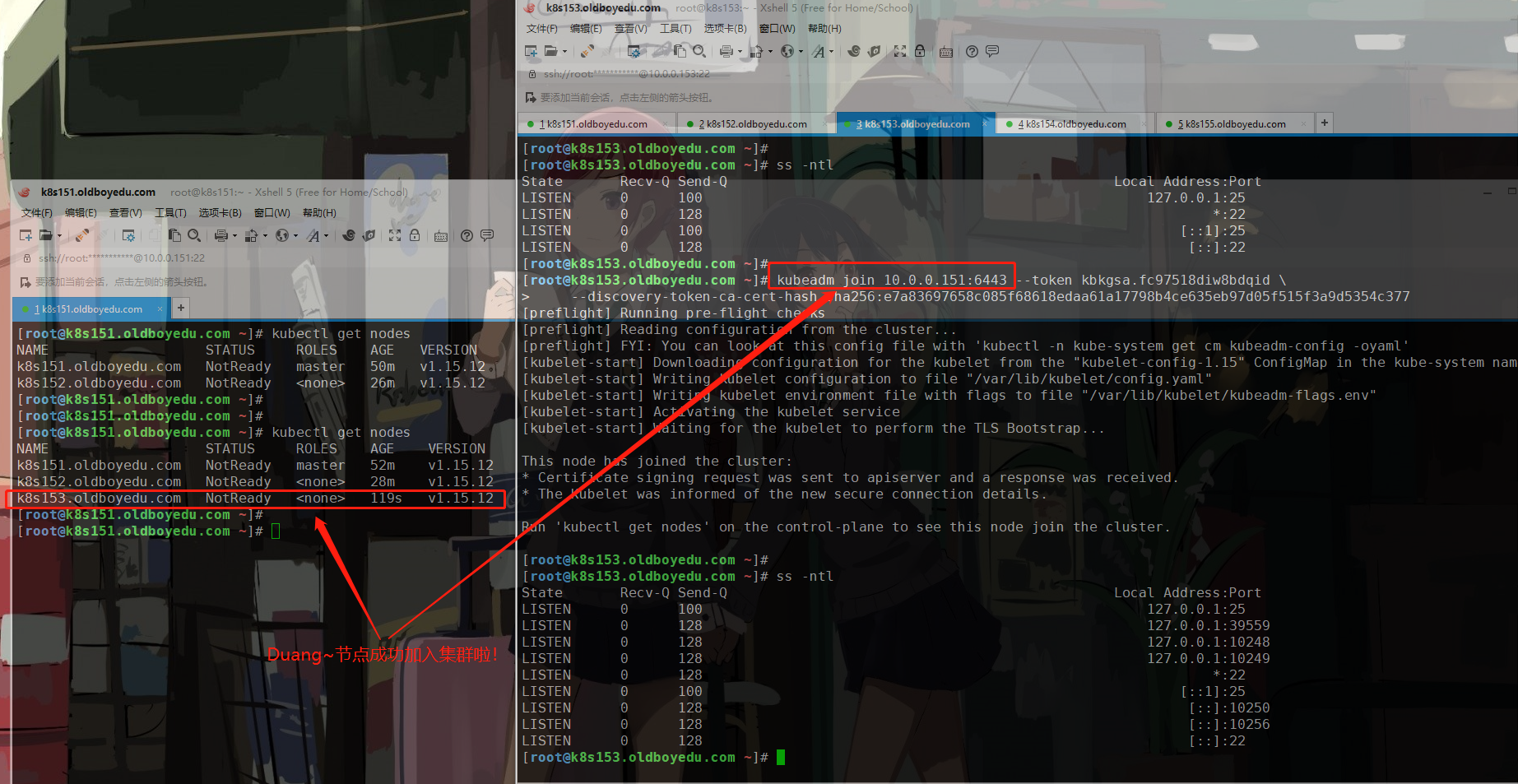The height and width of the screenshot is (784, 1518).
Task: Open 工具(T) menu in k8s153 window
Action: (675, 29)
